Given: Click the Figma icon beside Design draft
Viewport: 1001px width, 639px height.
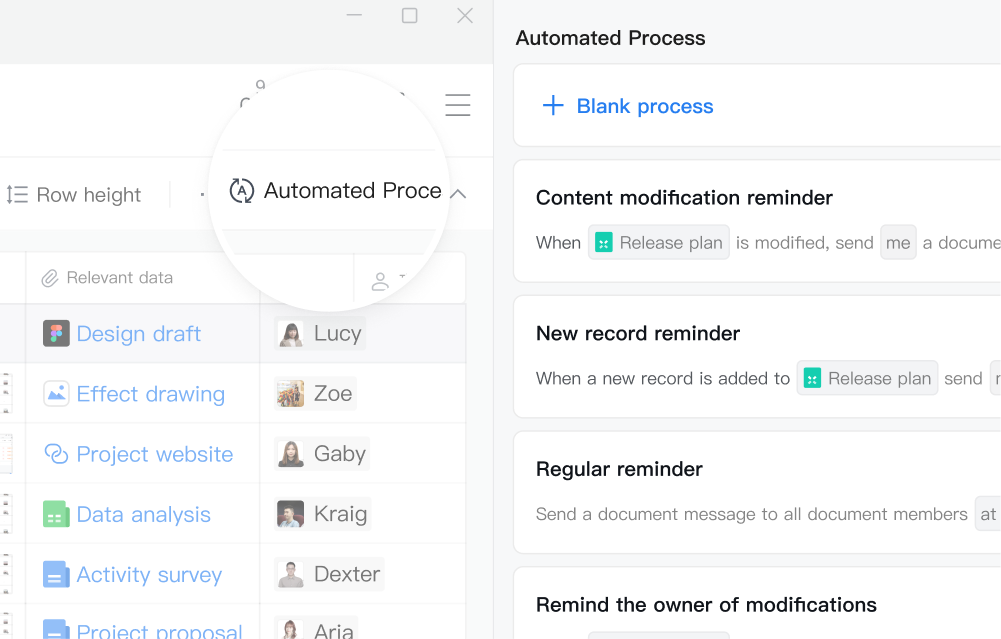Looking at the screenshot, I should (56, 334).
